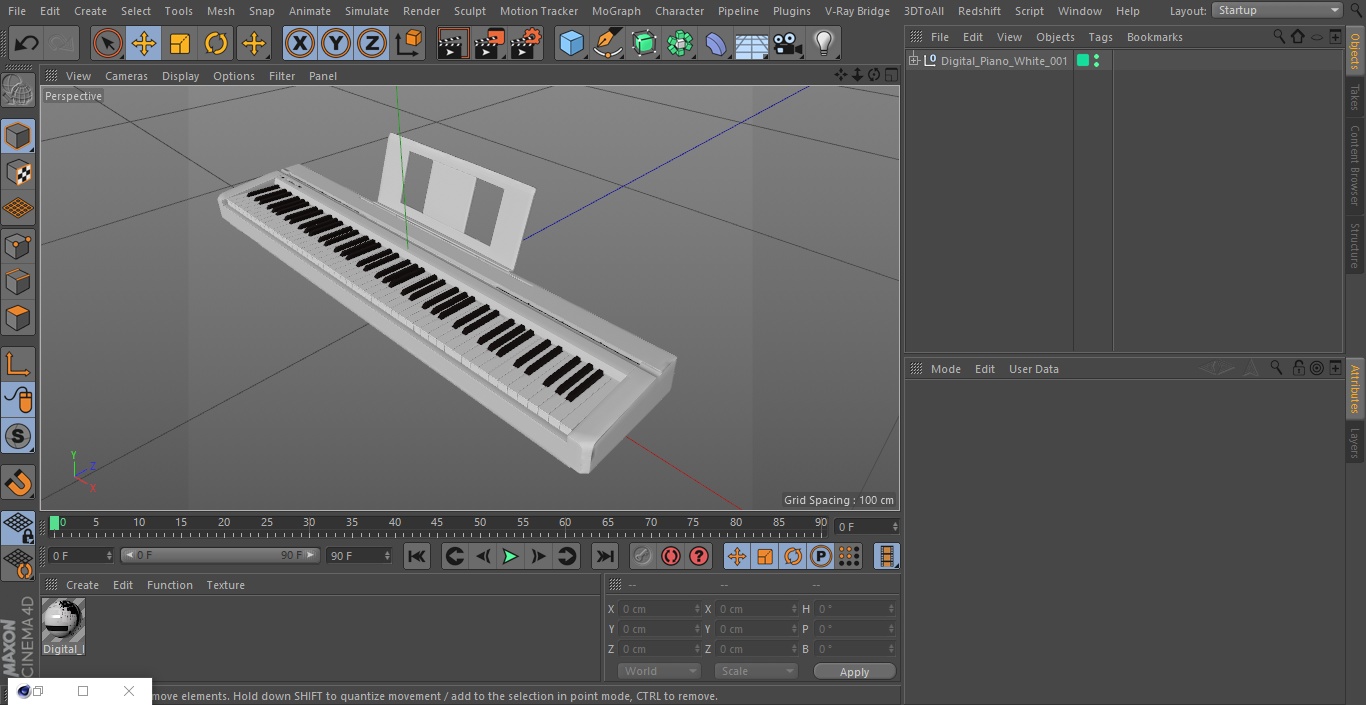Open the Deformer bend icon
Viewport: 1366px width, 705px height.
[716, 44]
